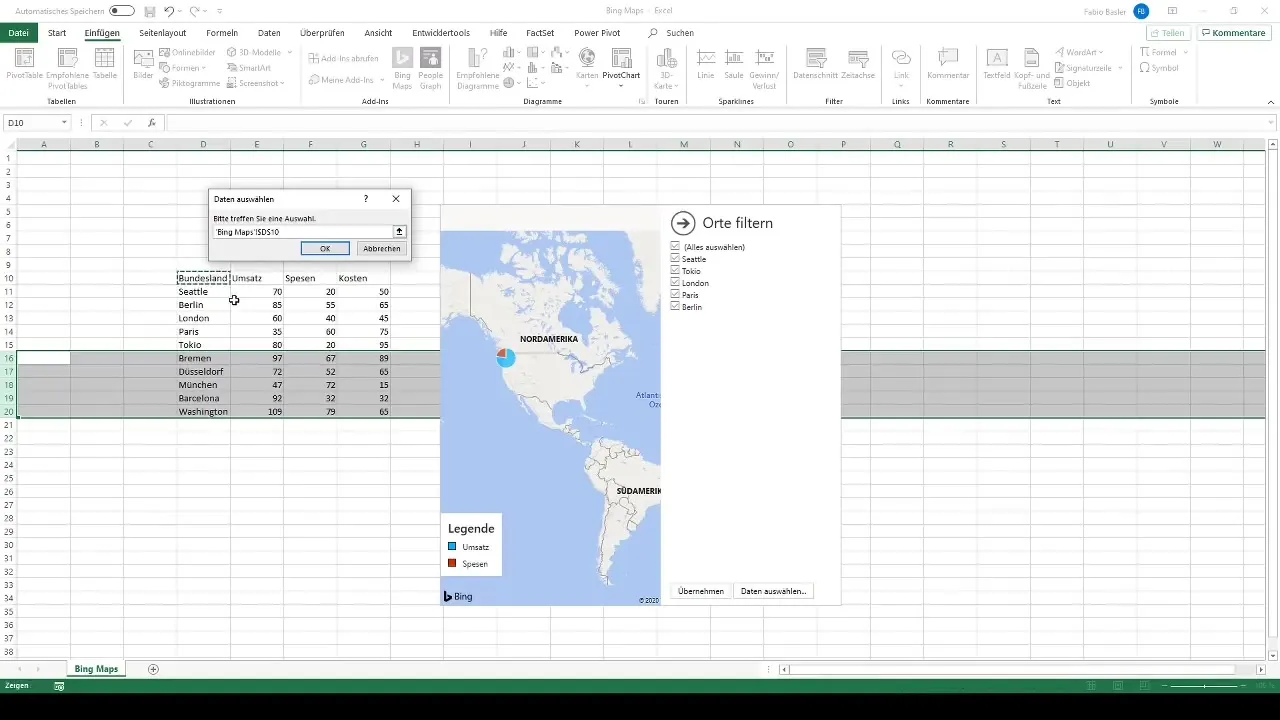The width and height of the screenshot is (1280, 720).
Task: Open the Kommentare button
Action: click(x=1233, y=33)
